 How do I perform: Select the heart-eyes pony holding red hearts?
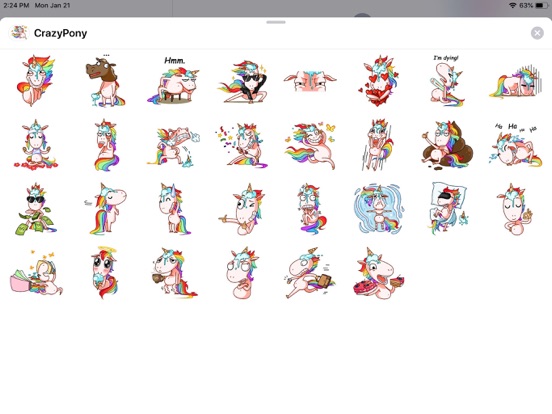click(x=379, y=81)
